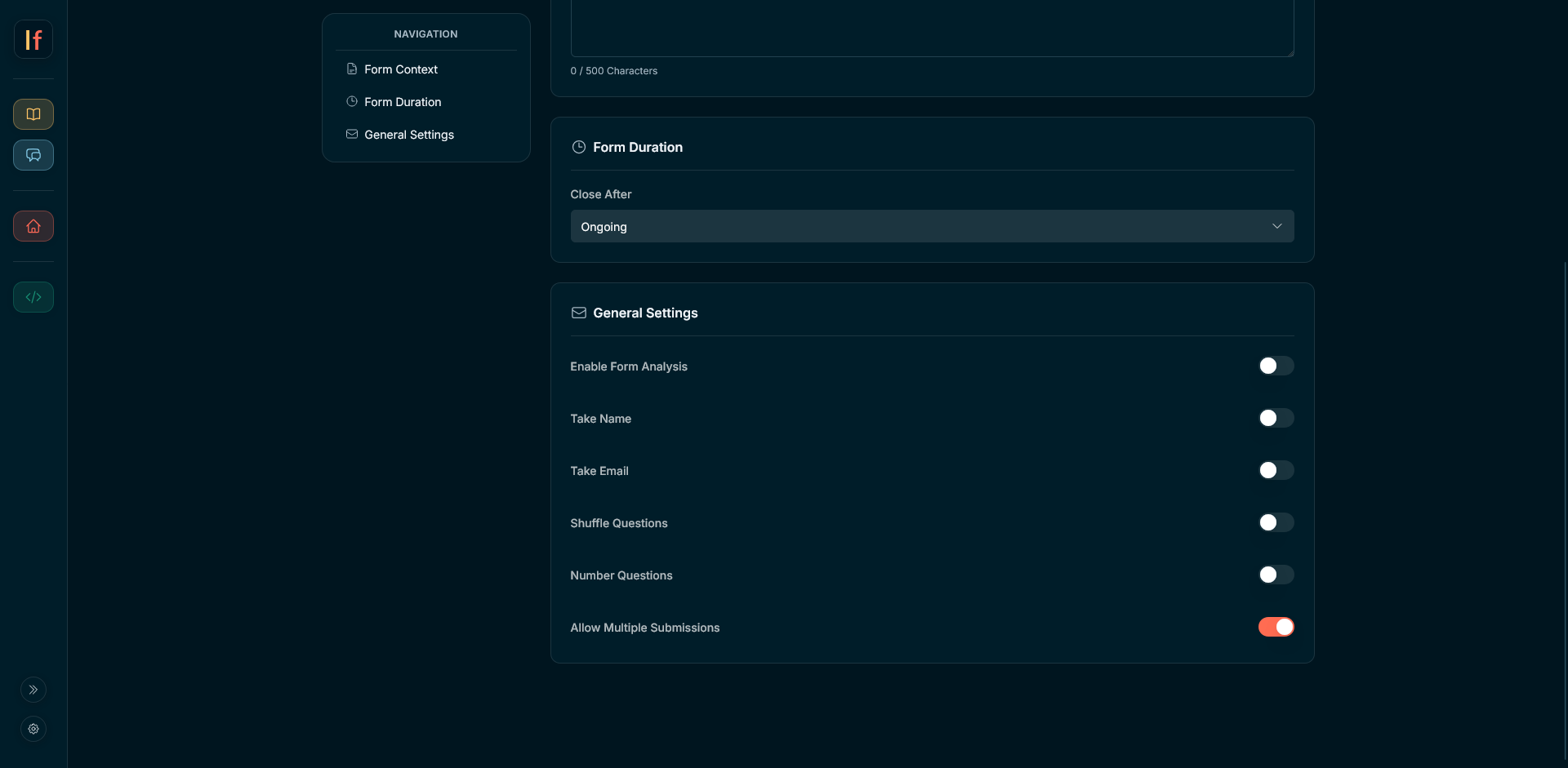Click inside the 500-character text area
Viewport: 1568px width, 768px height.
tap(931, 24)
